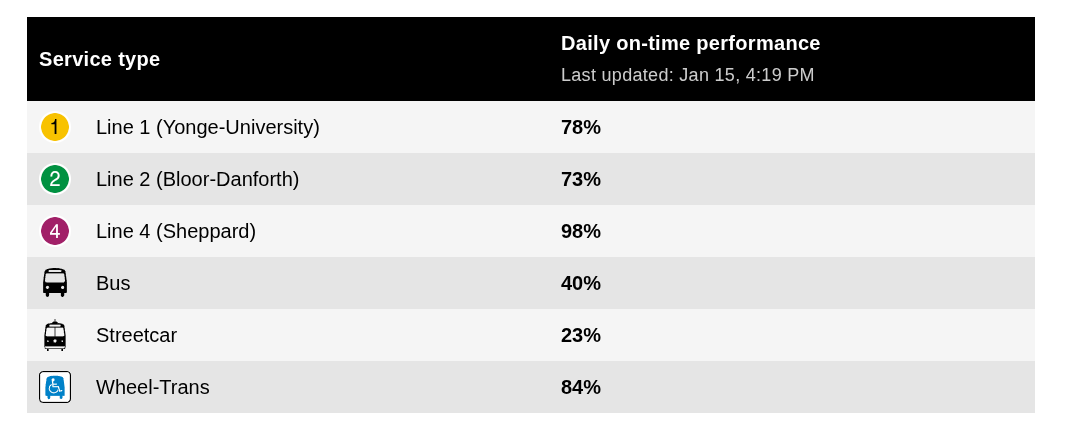
Task: Click the Last updated timestamp text
Action: click(687, 75)
